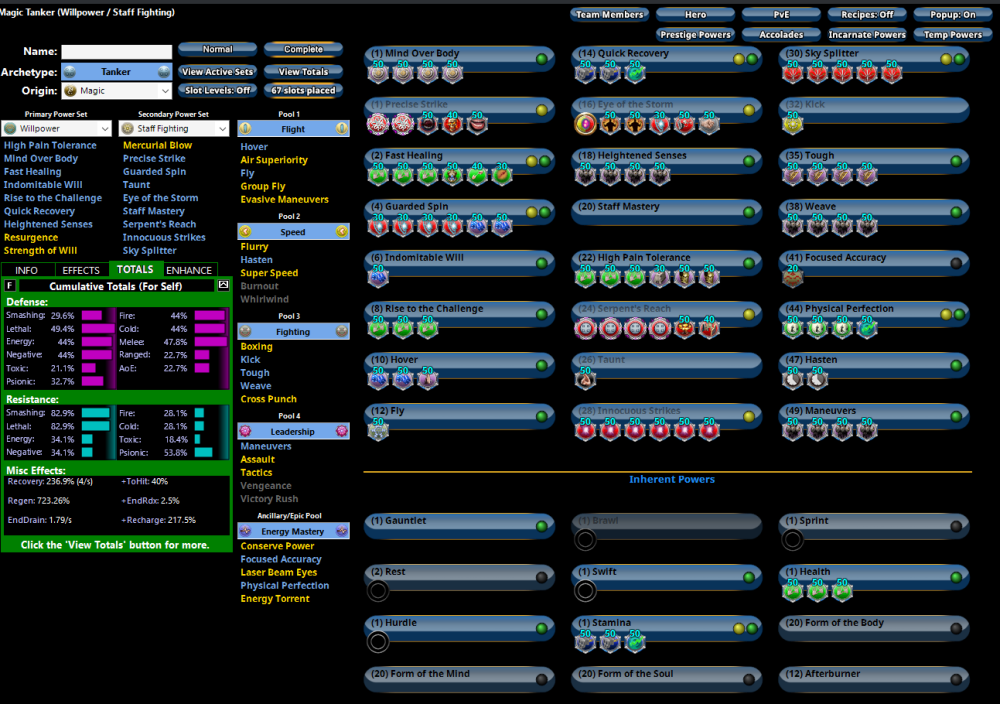Switch to the INFO tab

(27, 270)
